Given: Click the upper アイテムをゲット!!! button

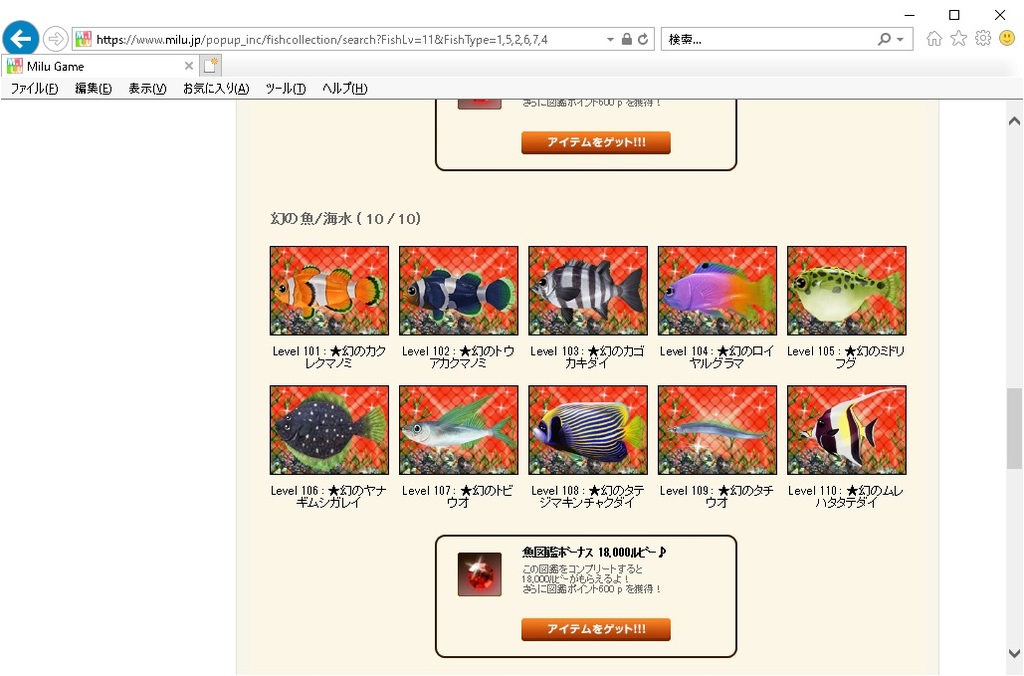Looking at the screenshot, I should point(596,142).
